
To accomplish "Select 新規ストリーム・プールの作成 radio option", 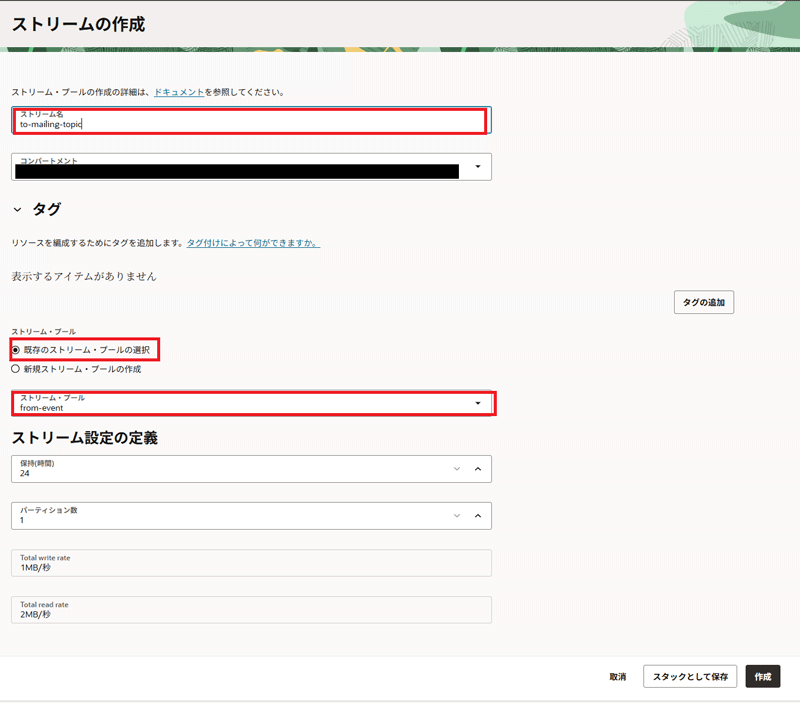I will tap(16, 369).
